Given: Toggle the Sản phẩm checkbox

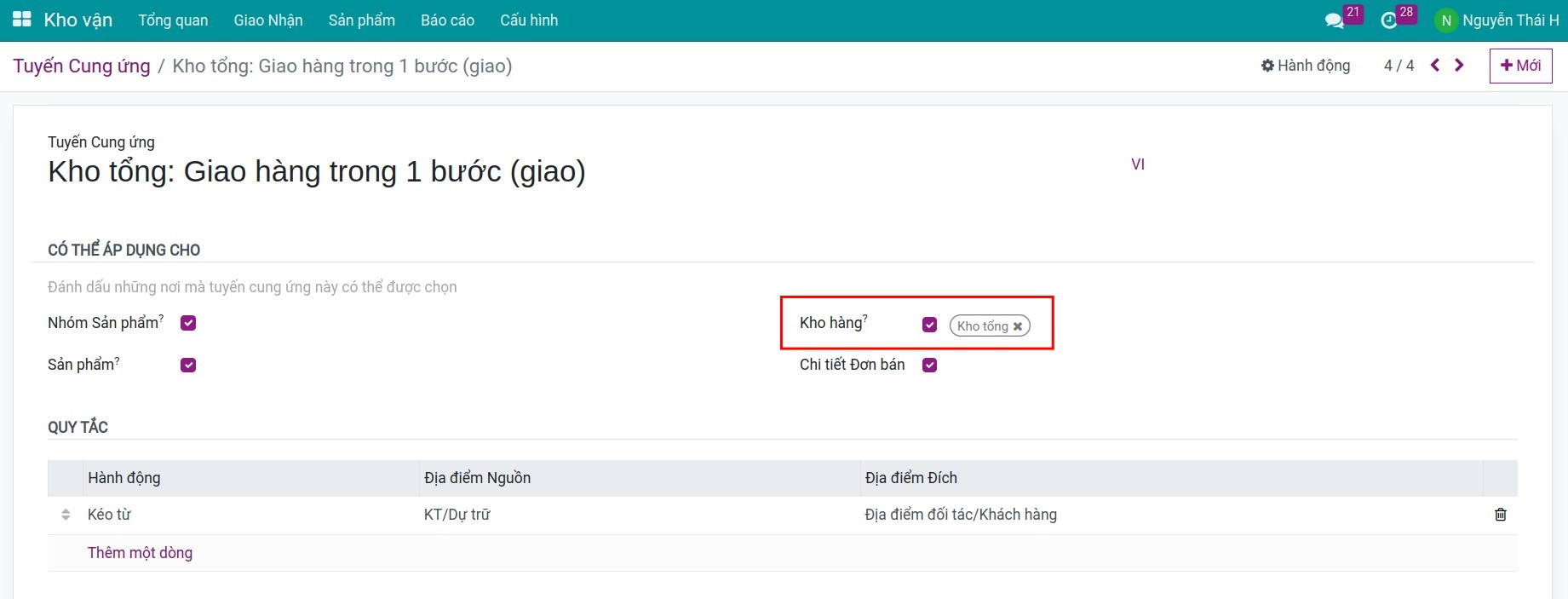Looking at the screenshot, I should tap(188, 365).
